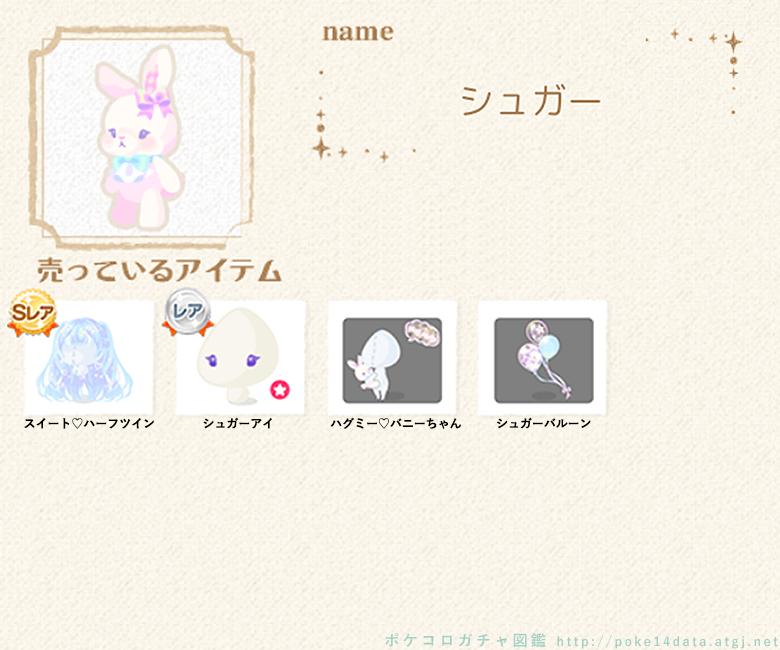780x650 pixels.
Task: Open the シュガーバルーン balloon thumbnail
Action: (x=543, y=360)
